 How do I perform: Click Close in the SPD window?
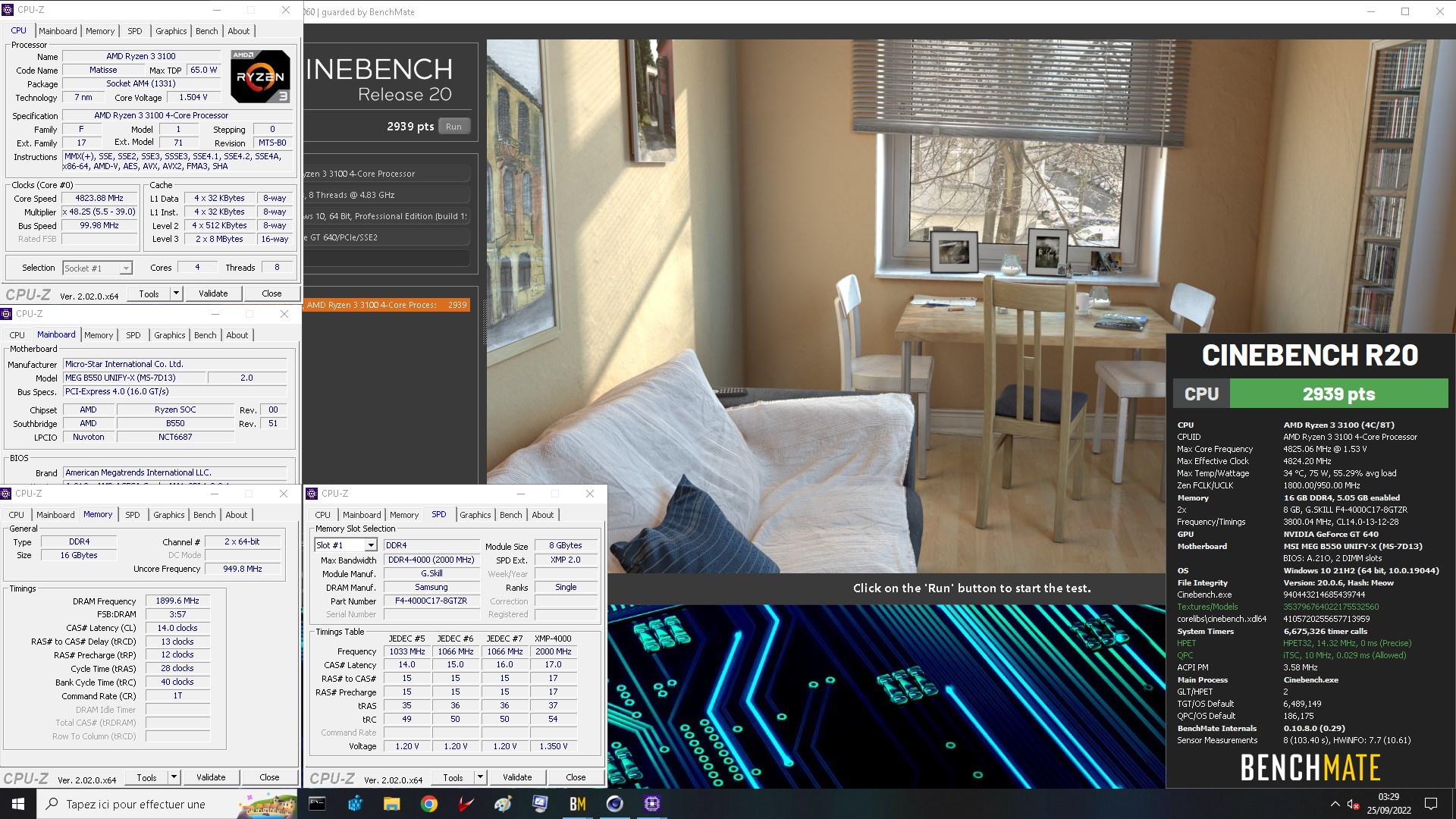pos(576,777)
